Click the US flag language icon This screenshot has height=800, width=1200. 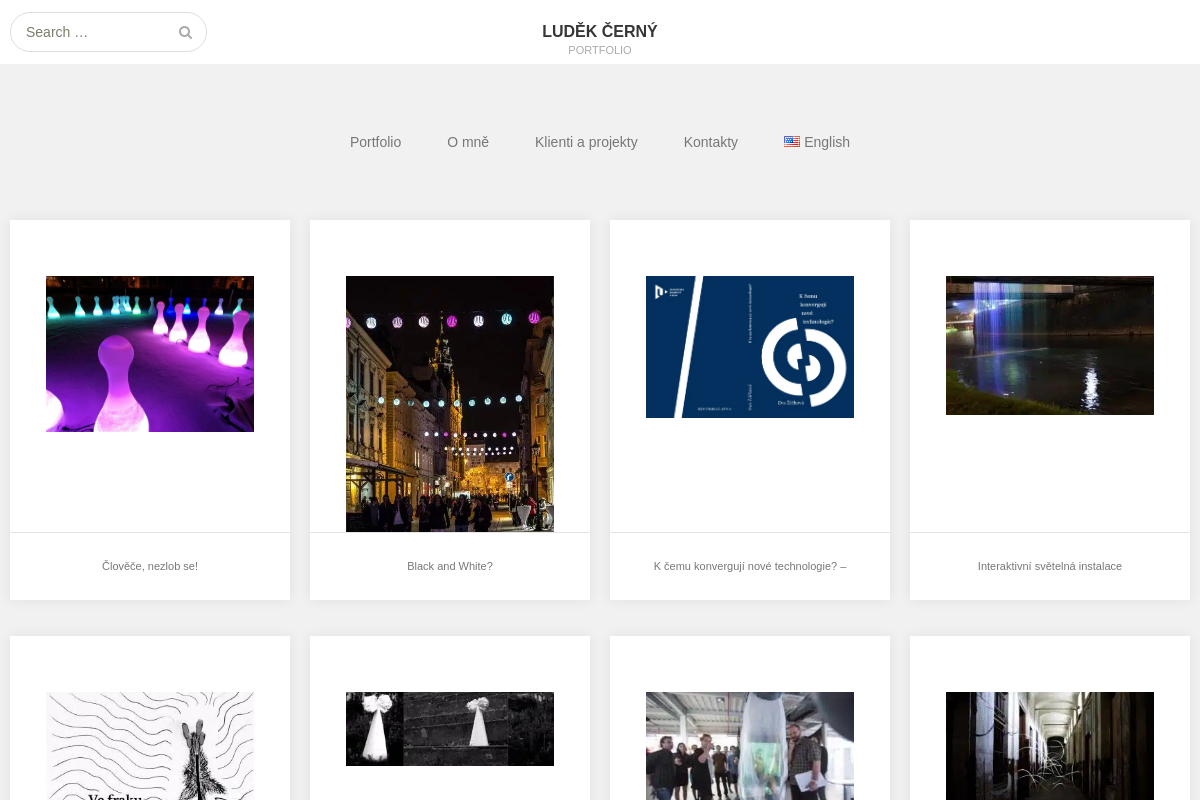pyautogui.click(x=792, y=142)
